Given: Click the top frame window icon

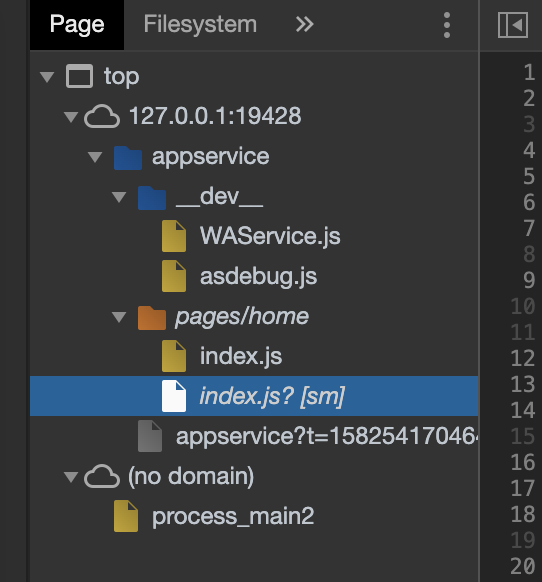Looking at the screenshot, I should pos(79,76).
